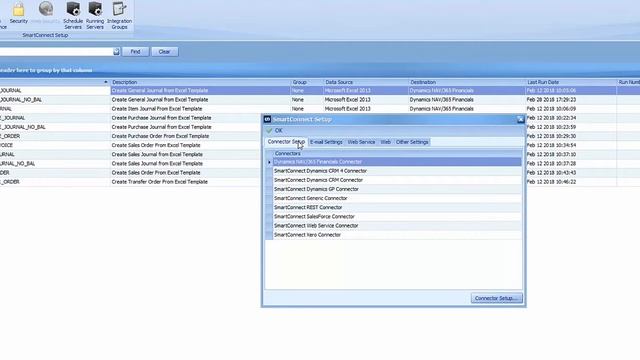Click the Connectors list header
Image resolution: width=640 pixels, height=360 pixels.
tap(397, 153)
